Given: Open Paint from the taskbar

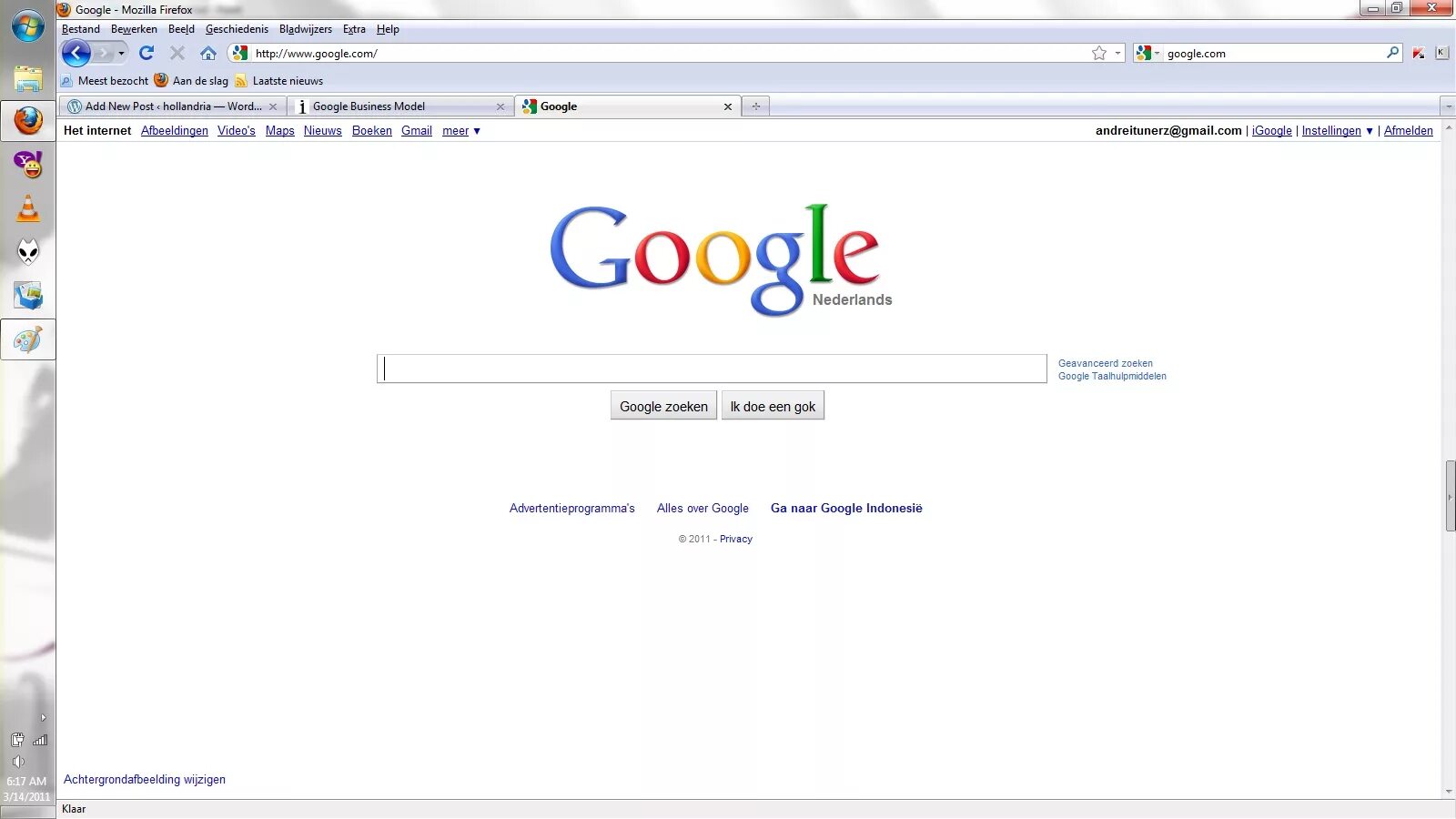Looking at the screenshot, I should 28,340.
